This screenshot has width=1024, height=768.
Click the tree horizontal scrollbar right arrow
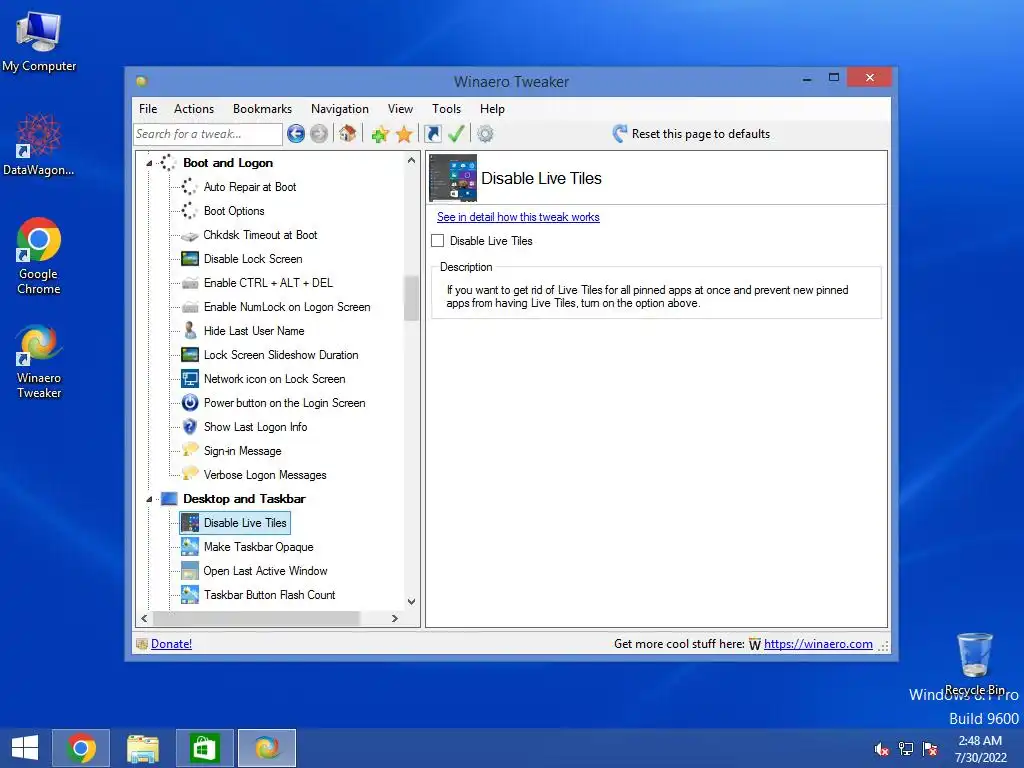(x=394, y=618)
